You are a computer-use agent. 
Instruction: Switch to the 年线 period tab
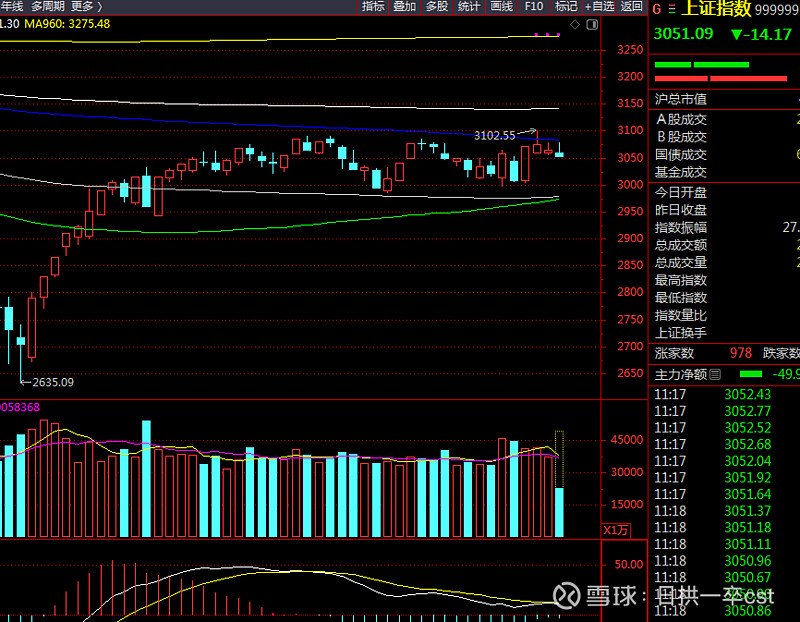pyautogui.click(x=12, y=6)
